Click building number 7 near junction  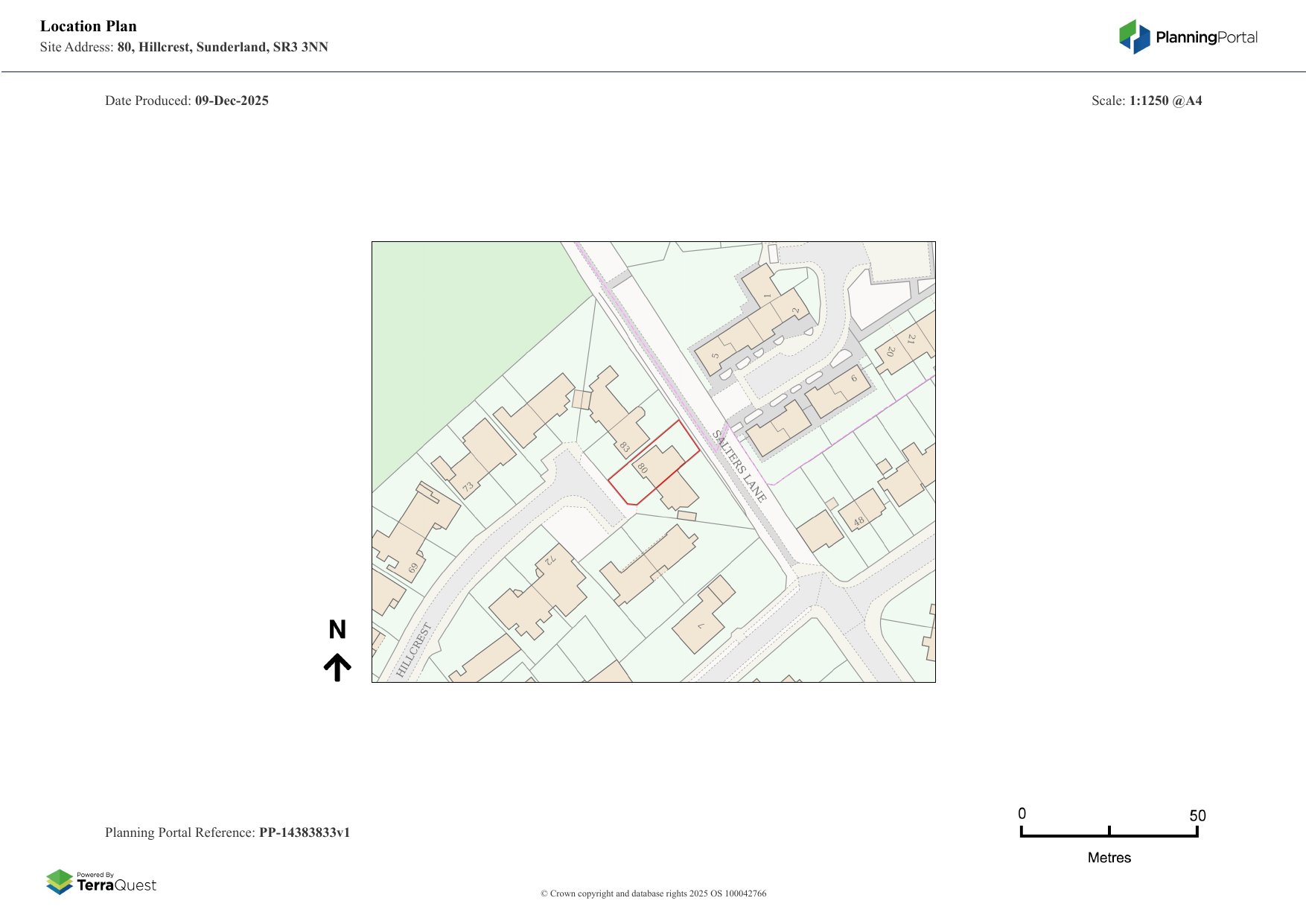(x=700, y=626)
